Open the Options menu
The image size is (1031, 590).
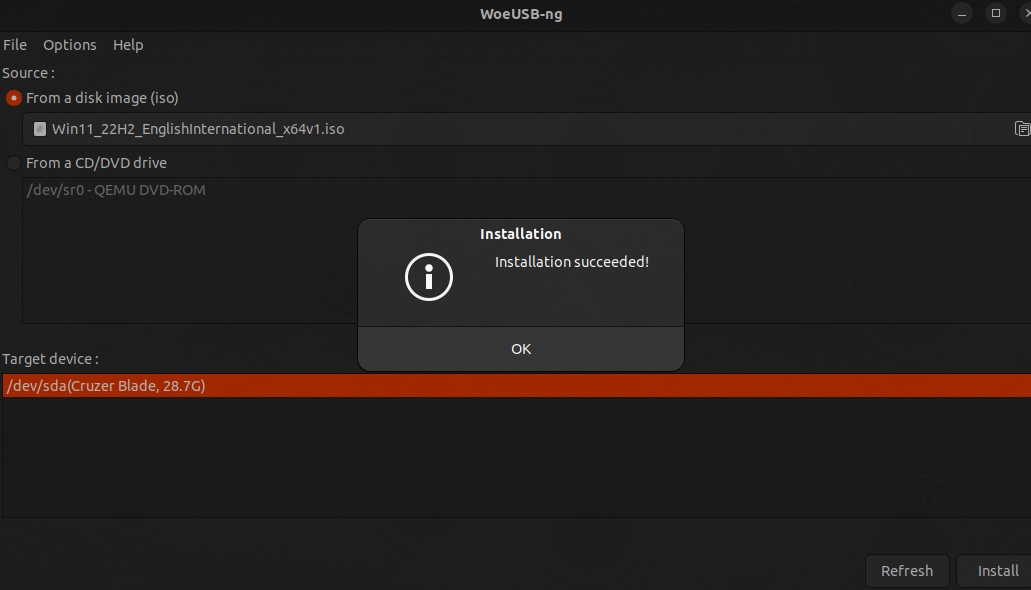pyautogui.click(x=70, y=45)
